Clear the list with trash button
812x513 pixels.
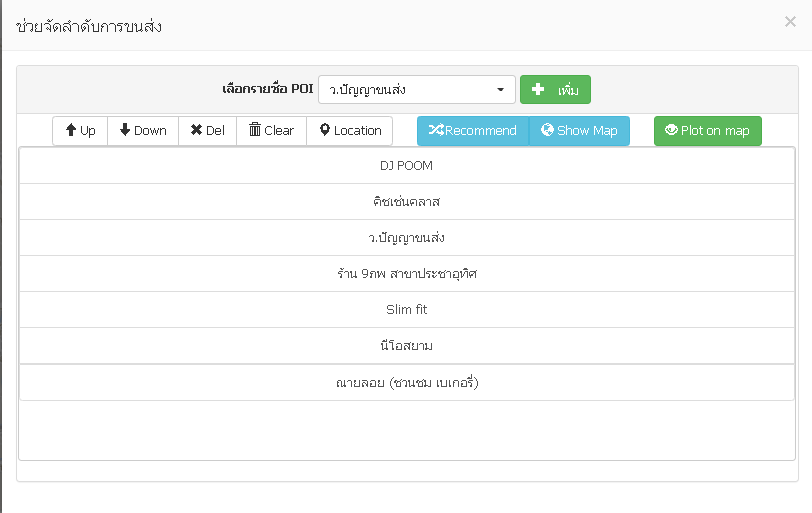coord(271,130)
